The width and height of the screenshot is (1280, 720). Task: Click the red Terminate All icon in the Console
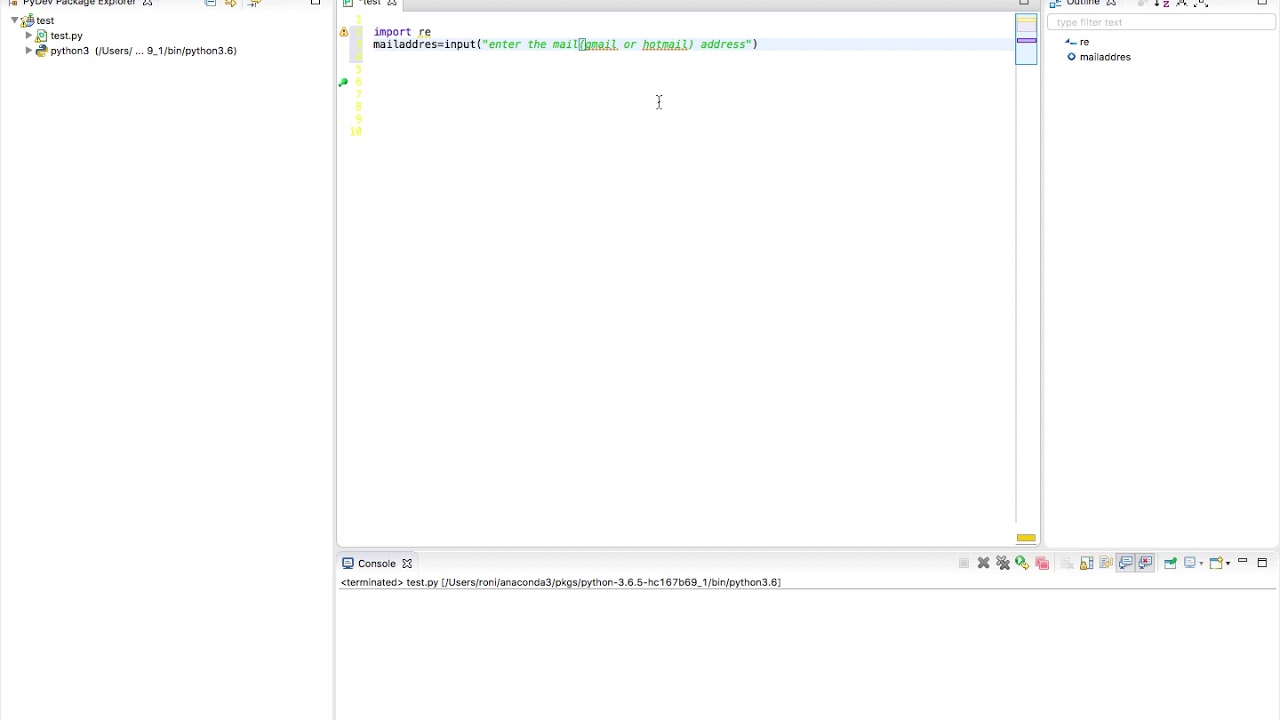tap(1042, 563)
